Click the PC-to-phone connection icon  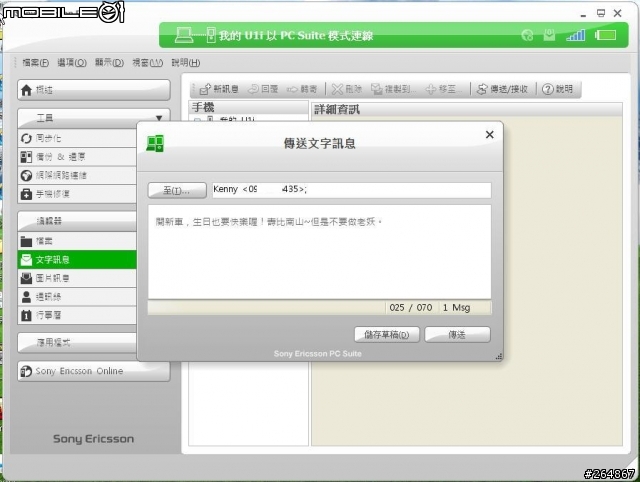195,35
